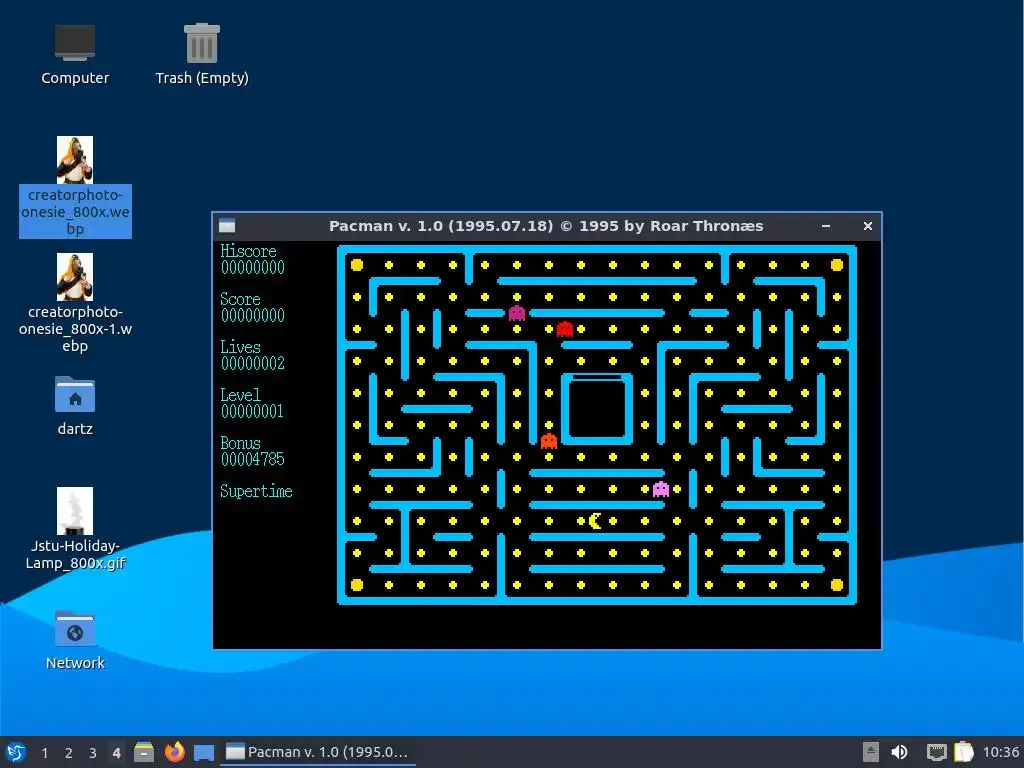Viewport: 1024px width, 768px height.
Task: Click the Pacman taskbar window button
Action: [x=317, y=752]
